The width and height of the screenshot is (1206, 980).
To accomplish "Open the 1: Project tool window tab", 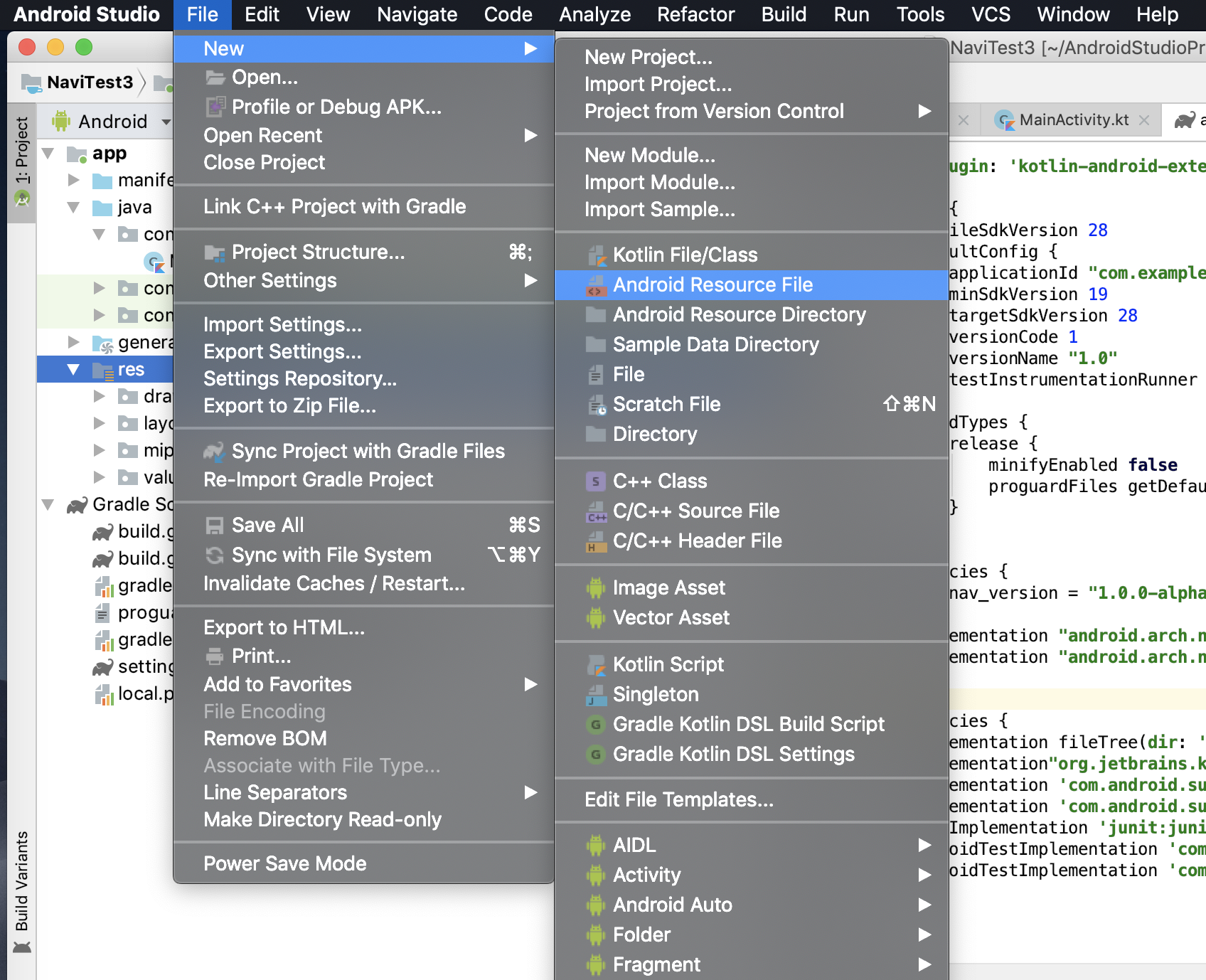I will coord(22,162).
